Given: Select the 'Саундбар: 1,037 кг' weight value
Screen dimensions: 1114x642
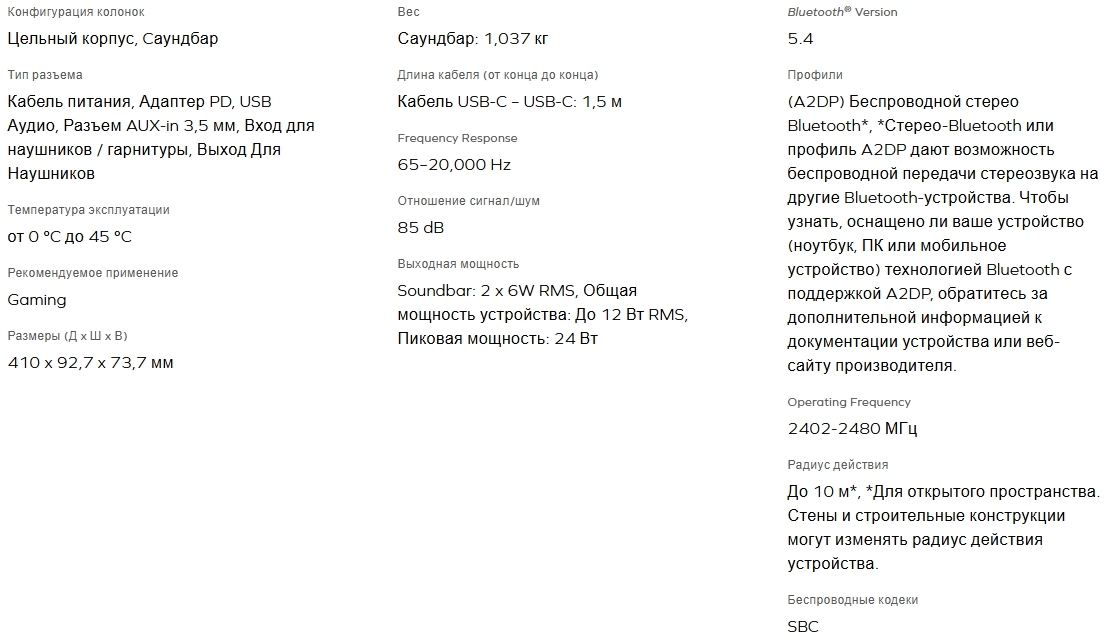Looking at the screenshot, I should (x=472, y=38).
